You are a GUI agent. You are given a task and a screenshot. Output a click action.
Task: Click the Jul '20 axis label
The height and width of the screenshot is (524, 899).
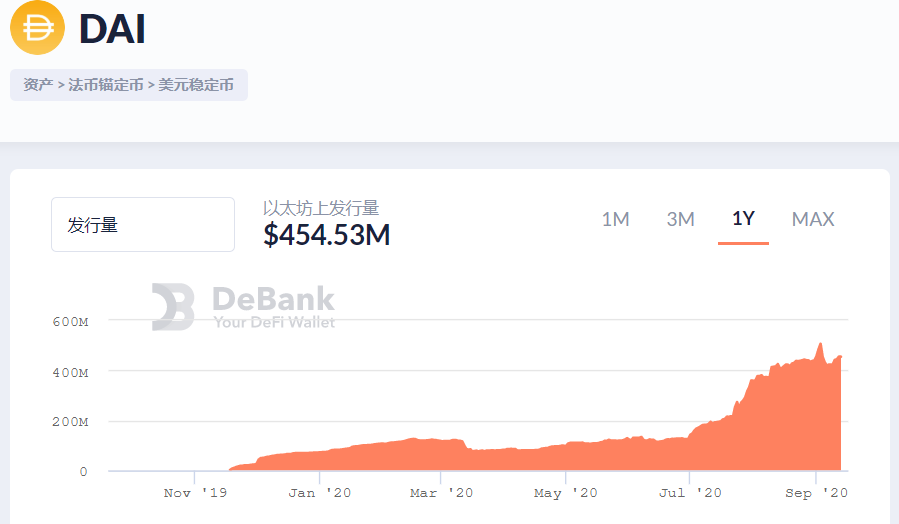click(x=690, y=493)
